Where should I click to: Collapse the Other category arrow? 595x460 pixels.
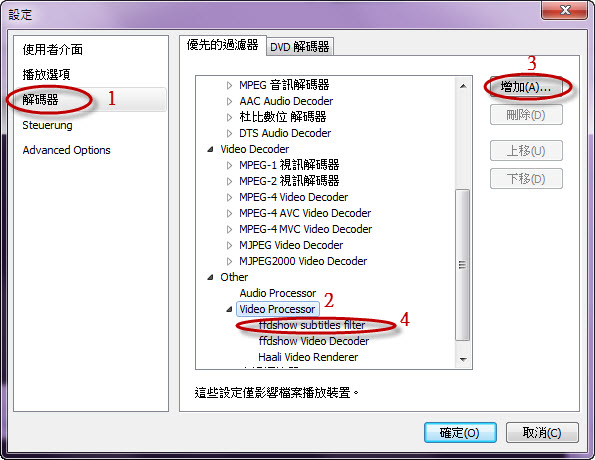tap(210, 277)
